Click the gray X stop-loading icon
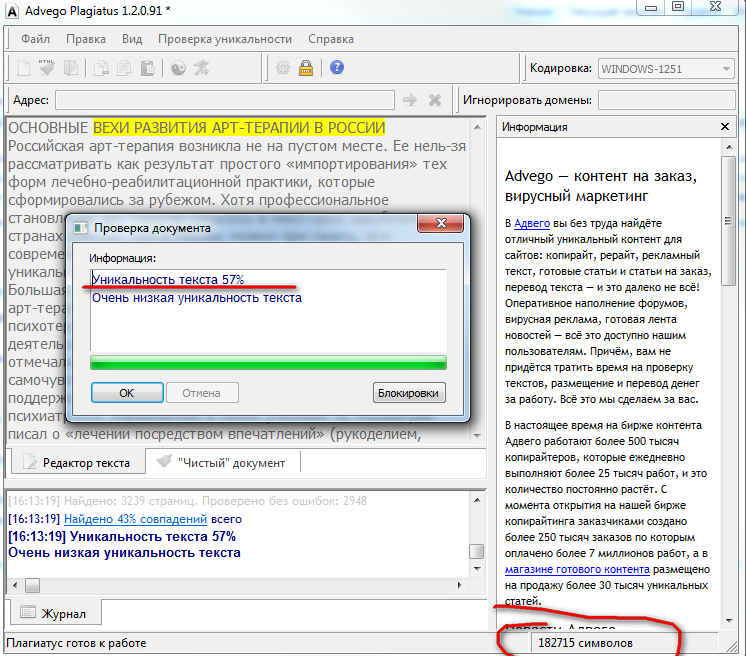The image size is (746, 656). pos(435,100)
